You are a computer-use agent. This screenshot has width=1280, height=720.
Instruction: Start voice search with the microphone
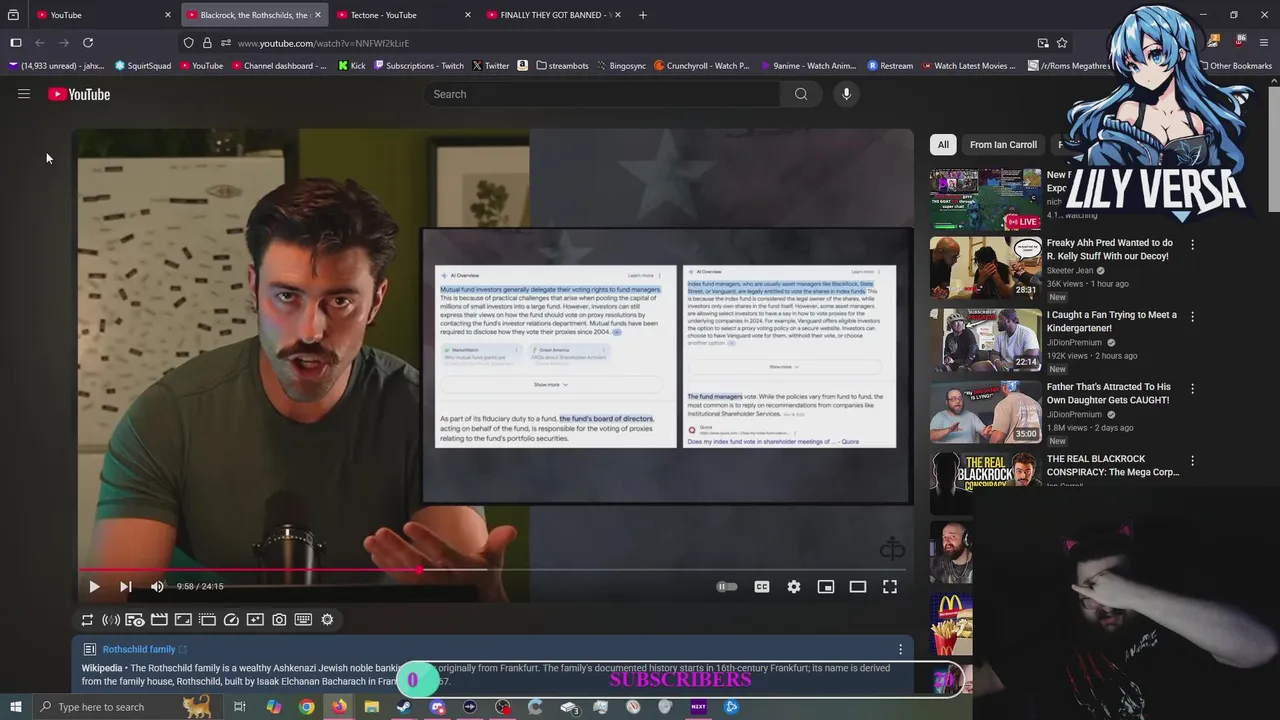pos(846,94)
